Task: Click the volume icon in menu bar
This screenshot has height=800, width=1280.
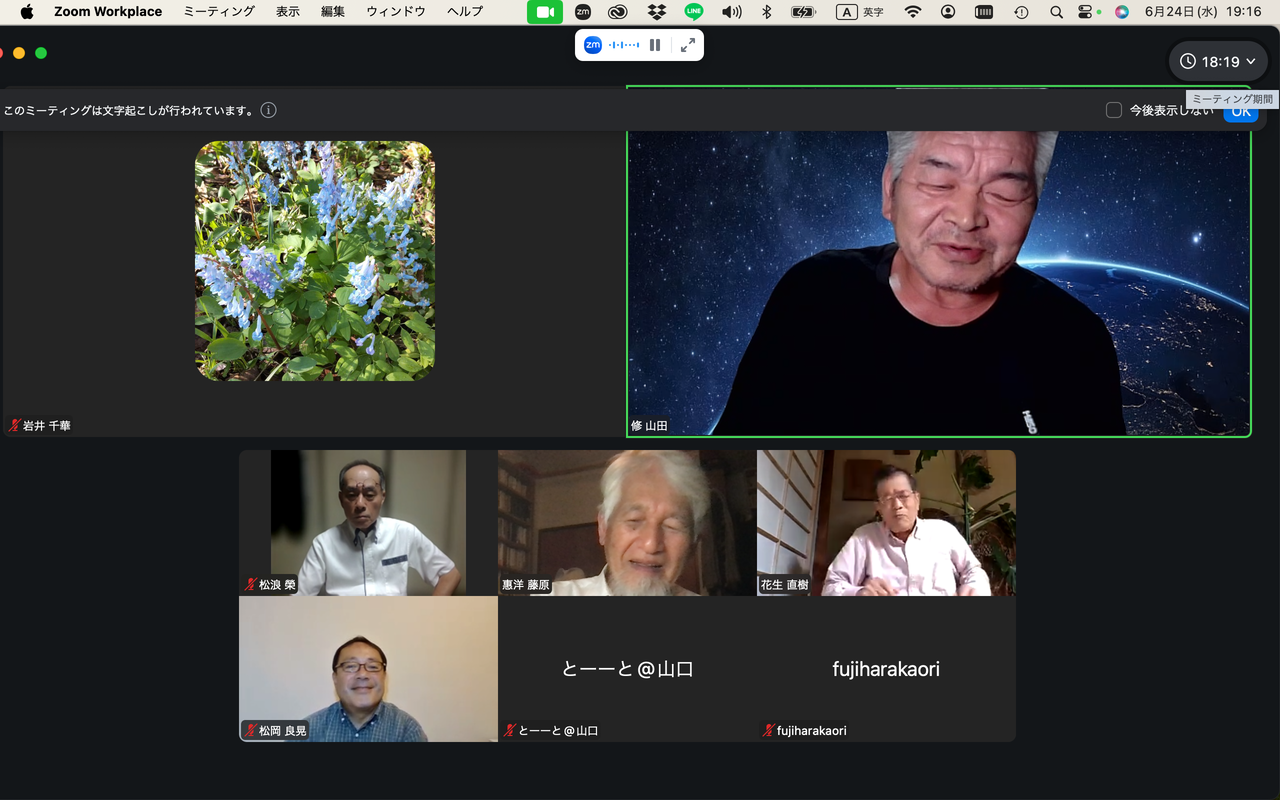Action: 732,12
